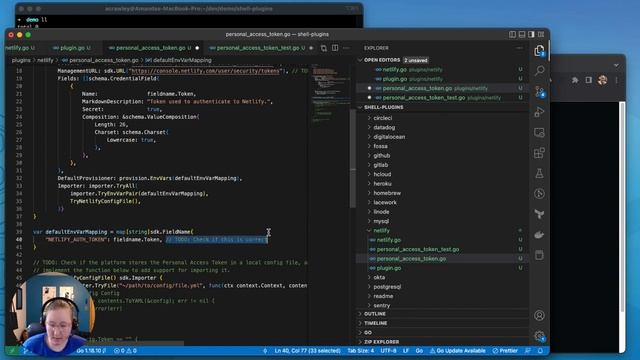
Task: Click the errors and warnings count
Action: coord(125,351)
